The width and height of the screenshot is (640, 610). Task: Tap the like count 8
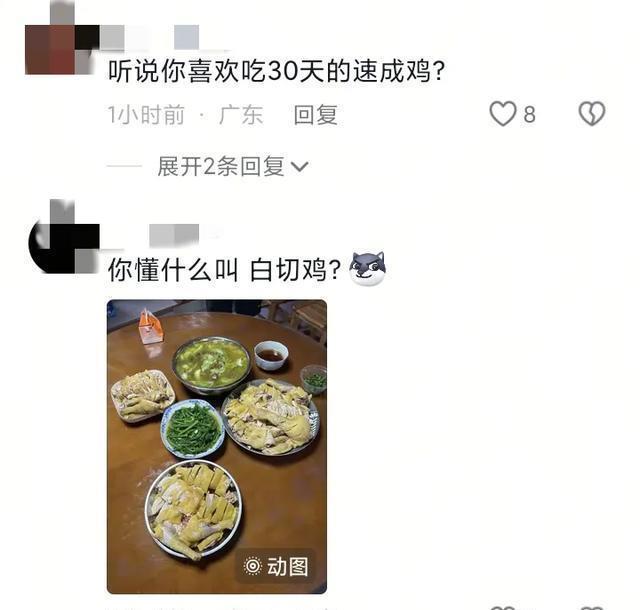click(x=529, y=115)
